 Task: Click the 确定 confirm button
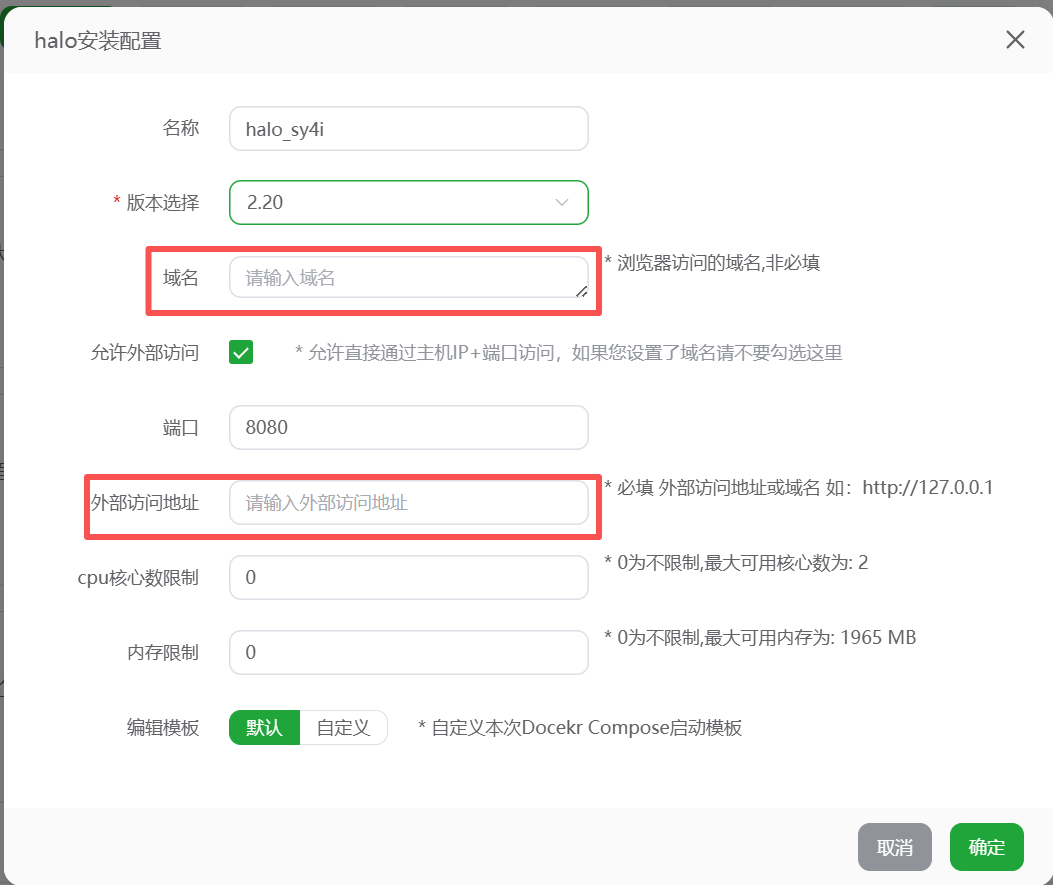[x=986, y=847]
